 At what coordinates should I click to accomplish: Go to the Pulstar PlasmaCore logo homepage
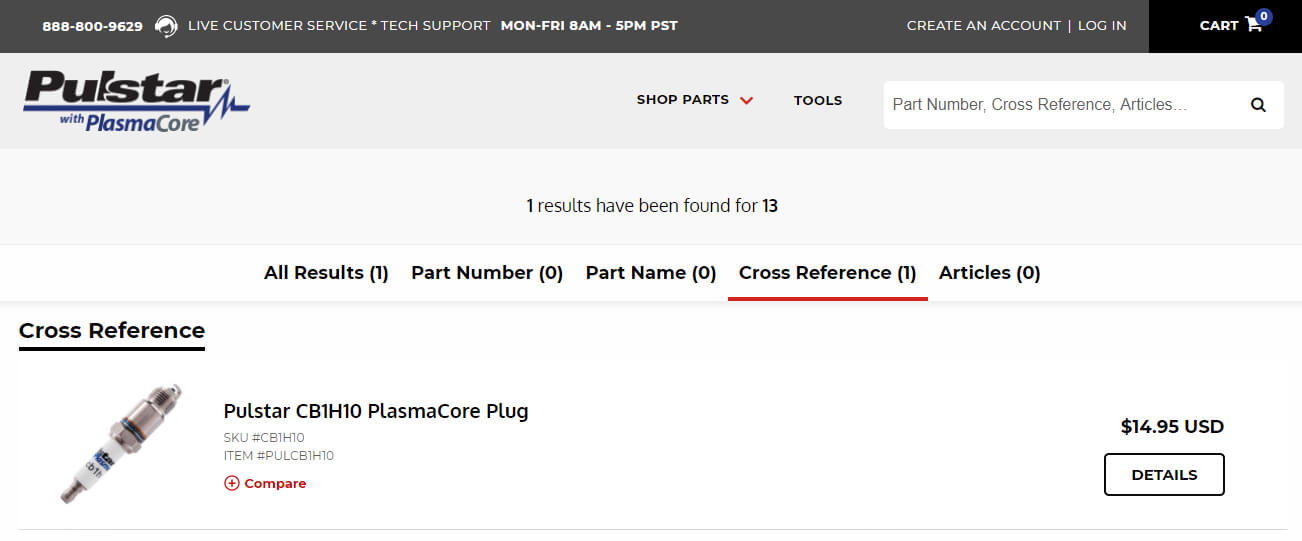136,101
